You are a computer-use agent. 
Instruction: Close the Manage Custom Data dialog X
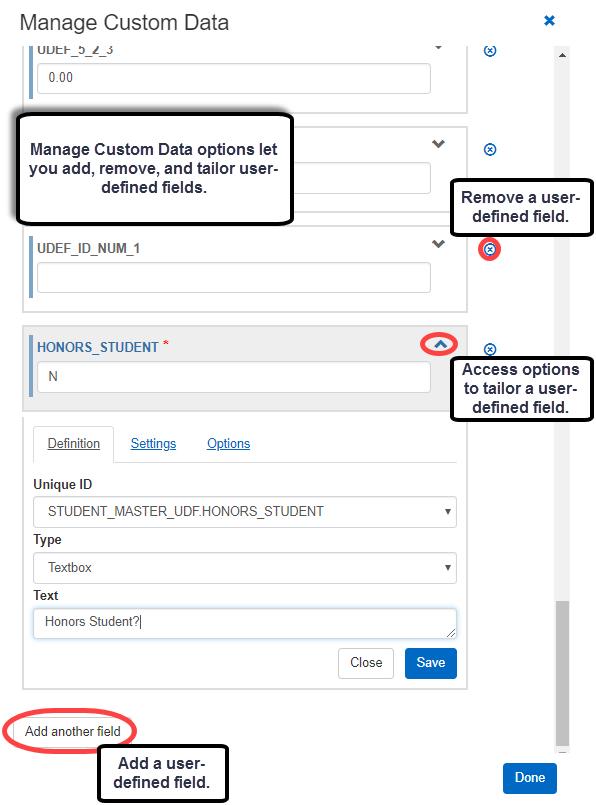[x=549, y=21]
